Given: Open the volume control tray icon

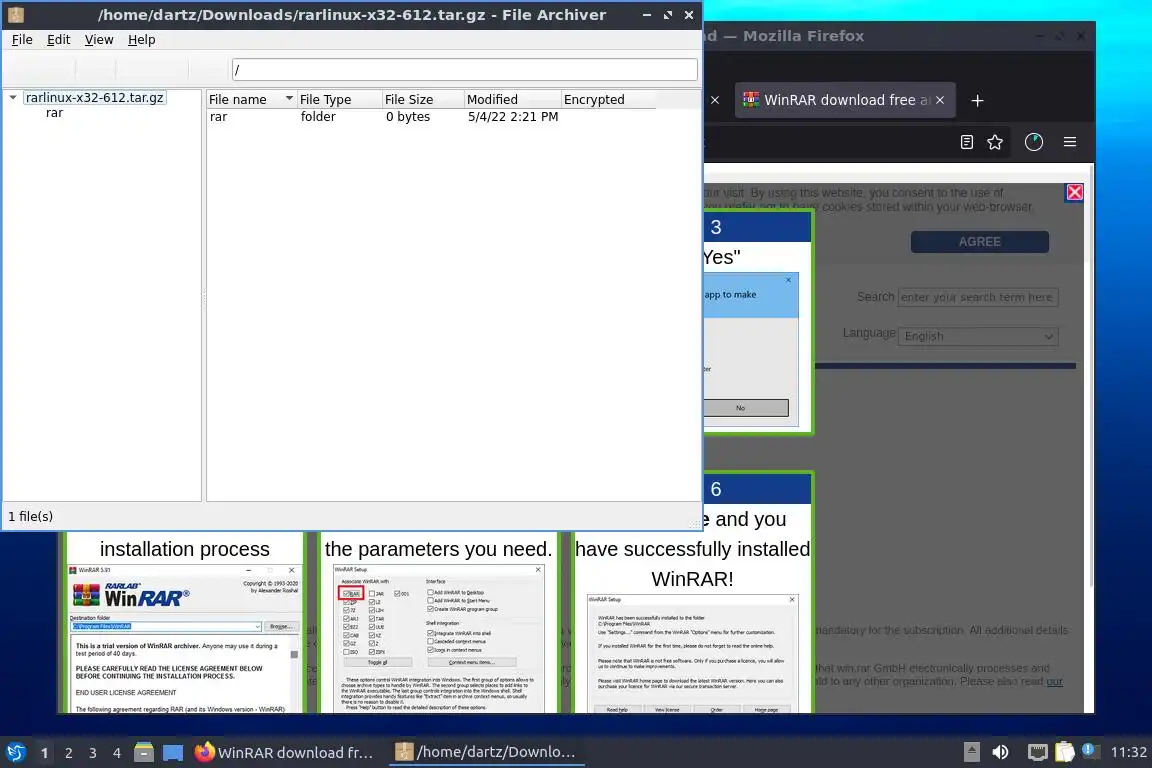Looking at the screenshot, I should coord(1000,752).
